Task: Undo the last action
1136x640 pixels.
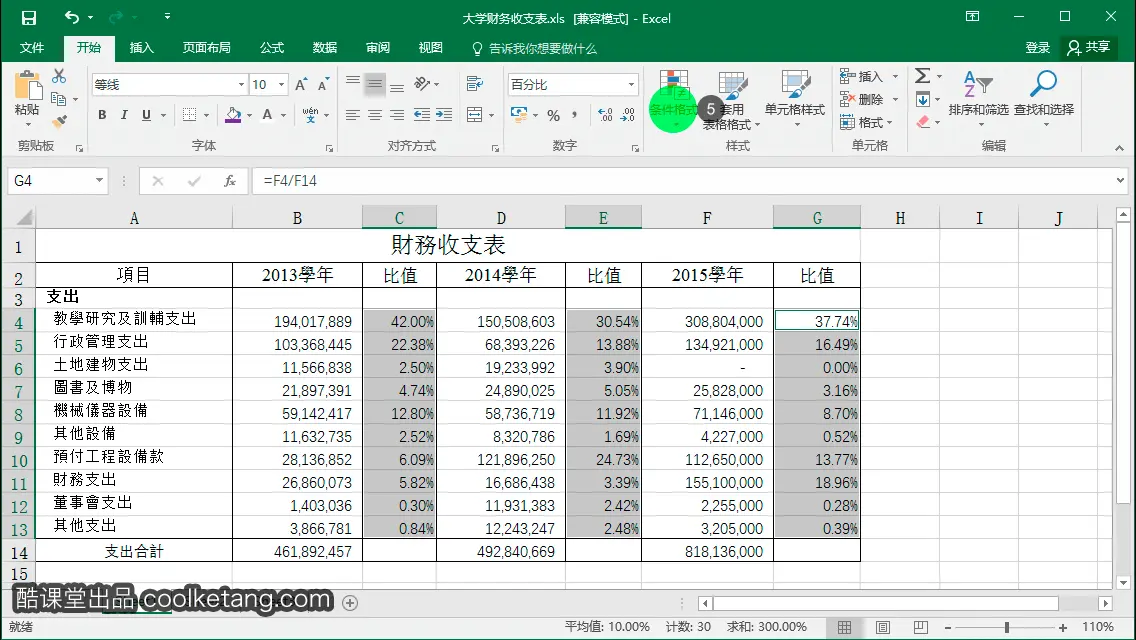Action: coord(72,17)
